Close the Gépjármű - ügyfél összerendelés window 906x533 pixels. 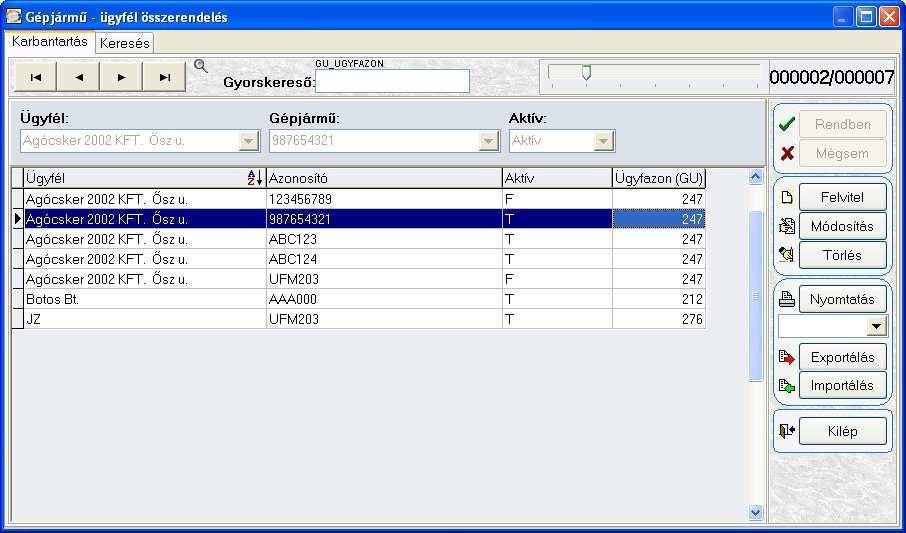pyautogui.click(x=889, y=17)
